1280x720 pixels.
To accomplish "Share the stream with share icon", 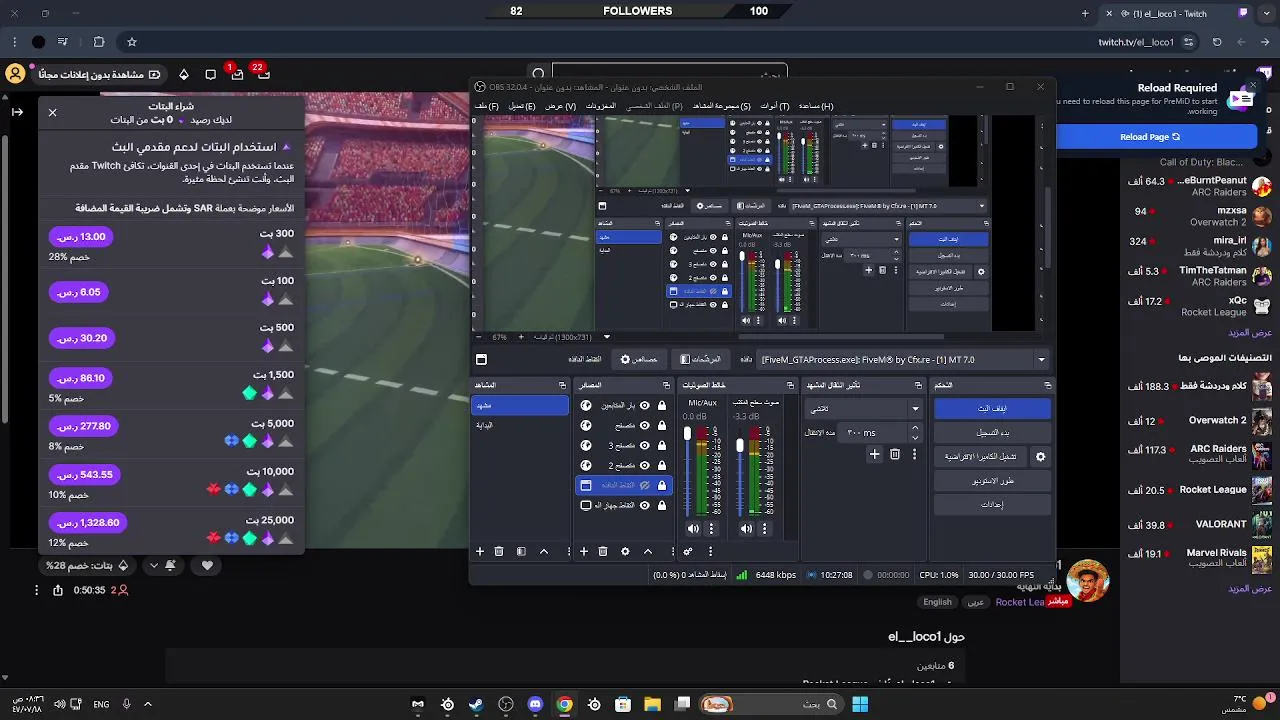I will coord(58,590).
